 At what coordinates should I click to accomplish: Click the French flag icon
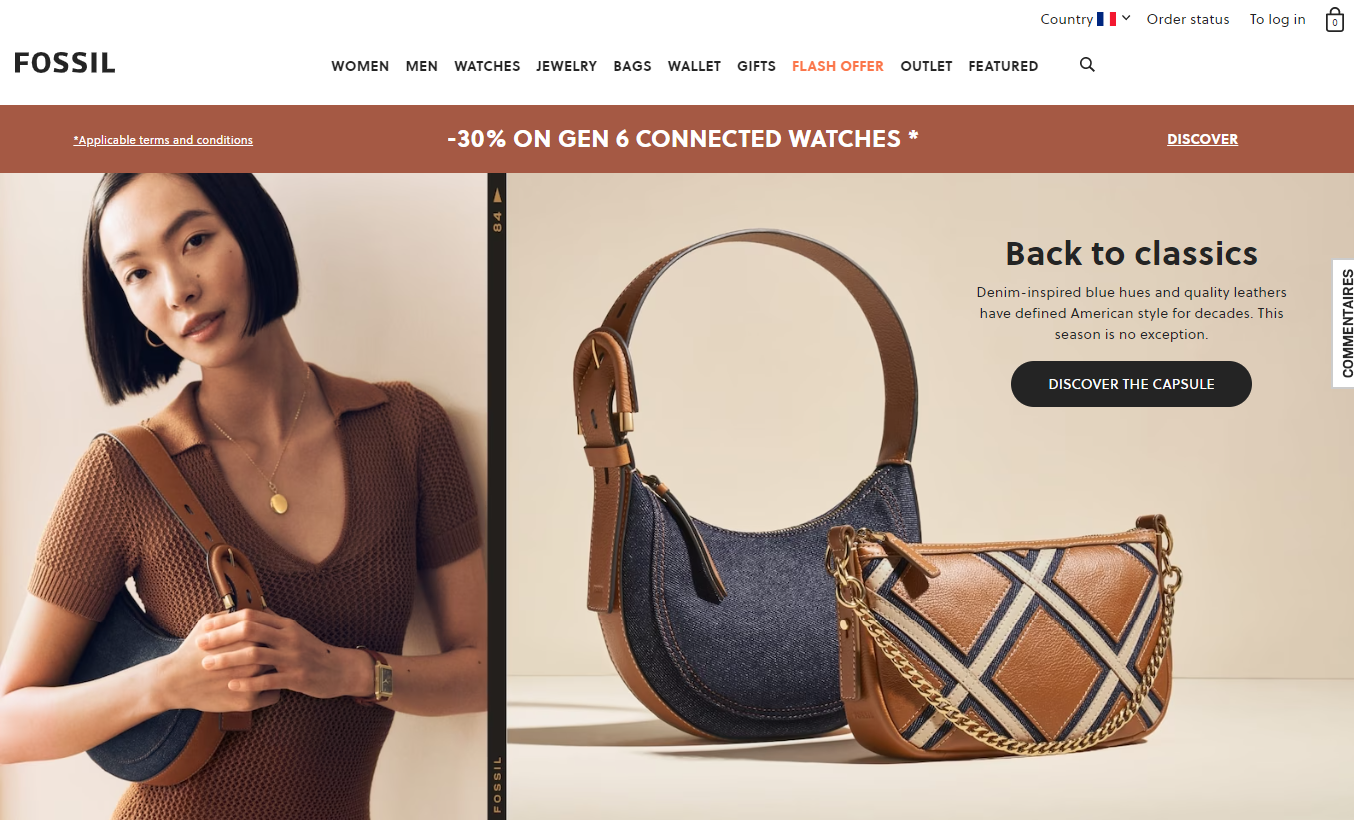click(1106, 19)
